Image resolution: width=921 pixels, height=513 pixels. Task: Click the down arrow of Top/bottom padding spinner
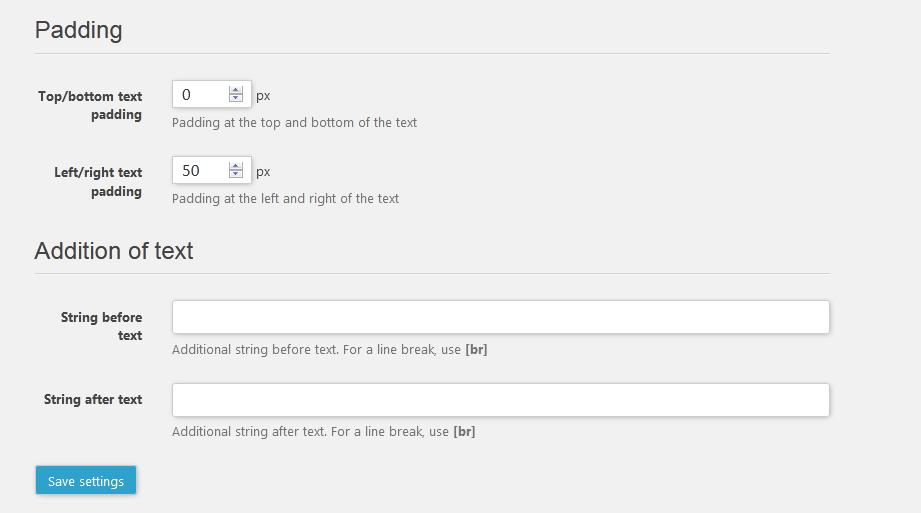236,99
